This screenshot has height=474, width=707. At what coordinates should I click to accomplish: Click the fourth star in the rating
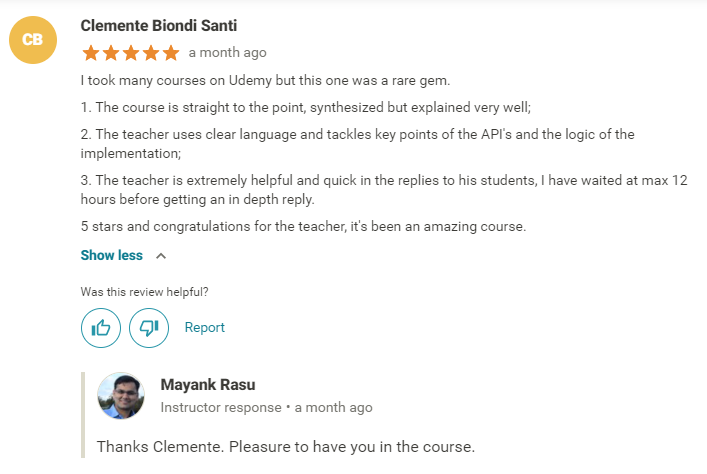coord(150,53)
